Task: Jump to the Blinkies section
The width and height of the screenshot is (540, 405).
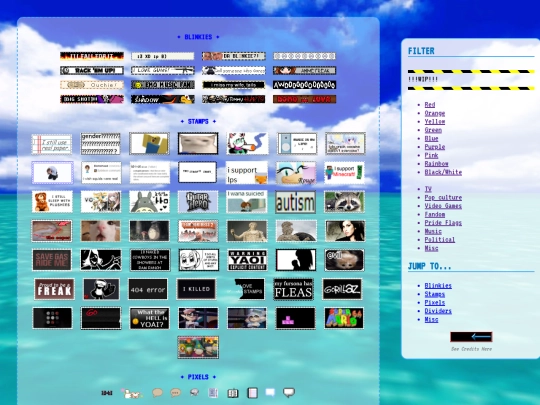Action: coord(438,286)
